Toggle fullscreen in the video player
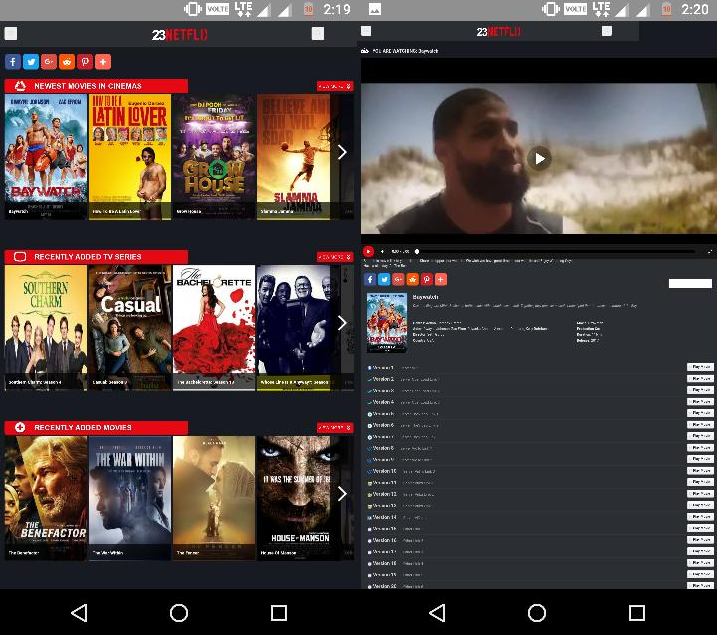Screen dimensions: 719x635 (710, 251)
